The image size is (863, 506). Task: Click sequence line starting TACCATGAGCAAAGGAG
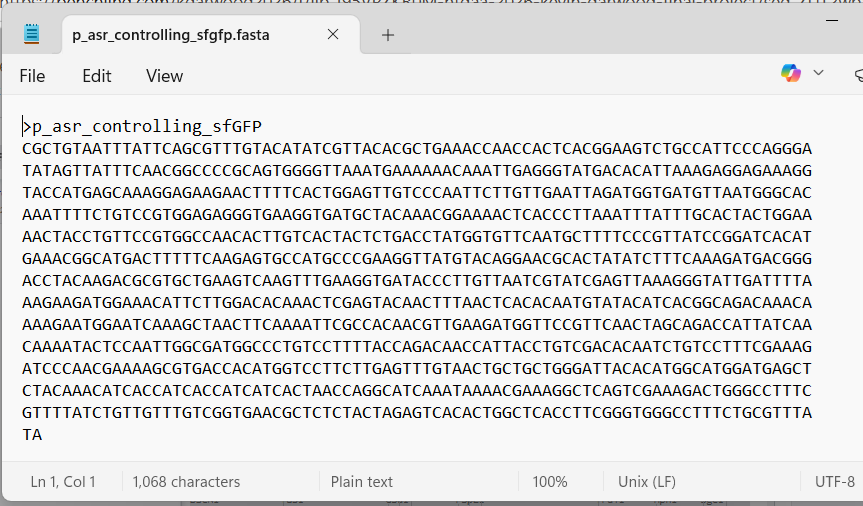pyautogui.click(x=417, y=193)
